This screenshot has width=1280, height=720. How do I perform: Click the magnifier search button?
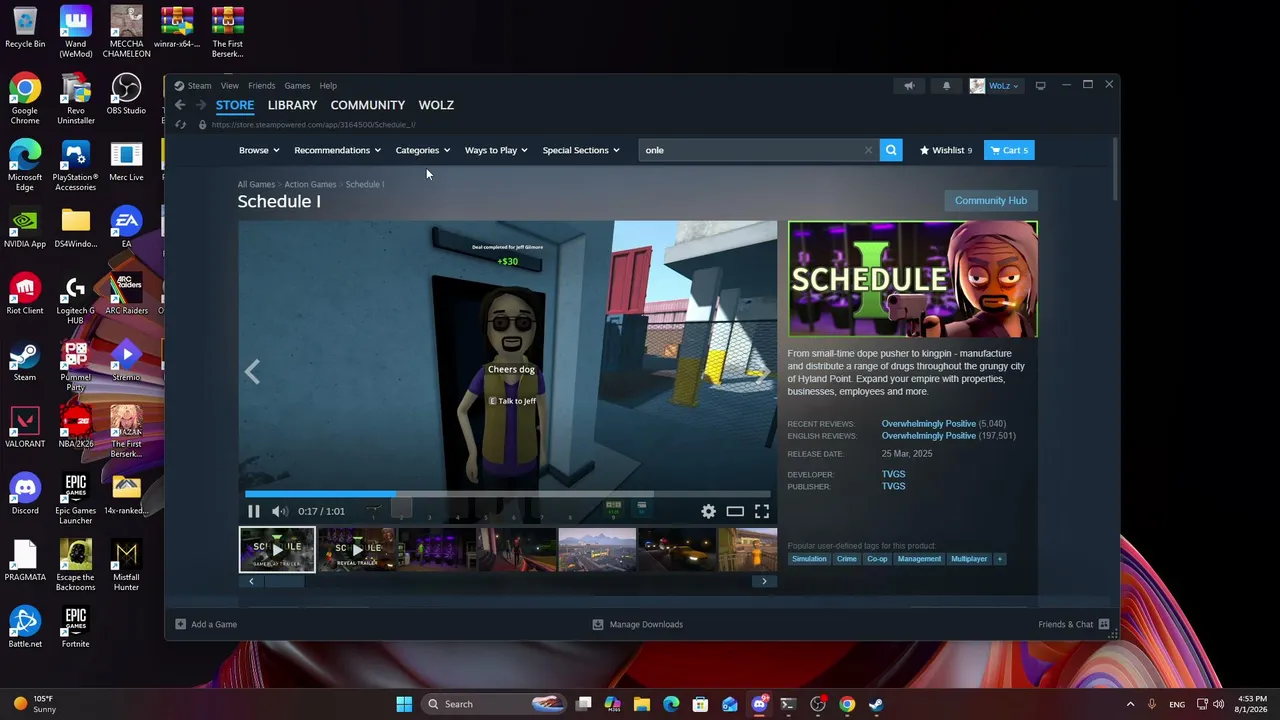[x=891, y=150]
